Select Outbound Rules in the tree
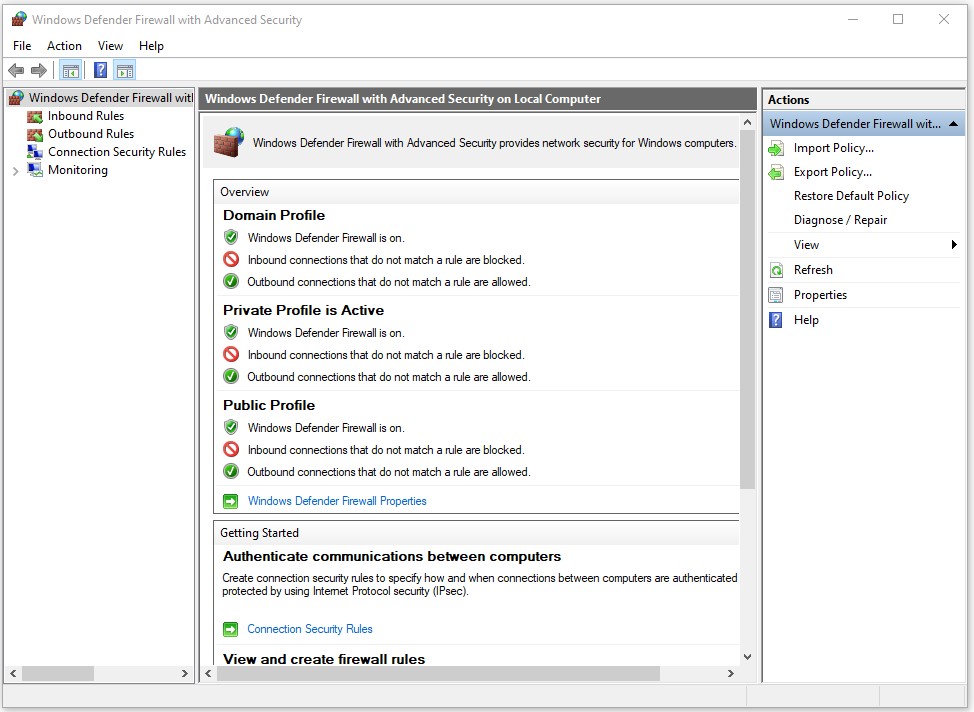The width and height of the screenshot is (974, 712). pos(91,134)
